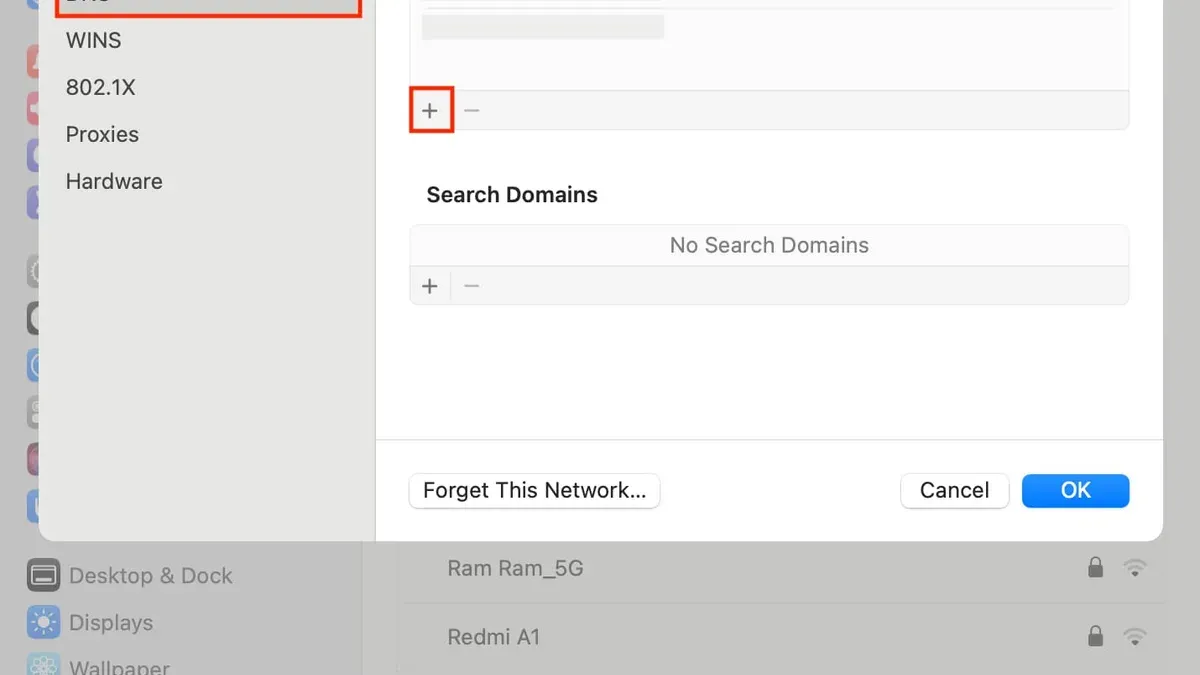
Task: Click Wi-Fi signal icon beside Redmi A1
Action: [x=1134, y=636]
